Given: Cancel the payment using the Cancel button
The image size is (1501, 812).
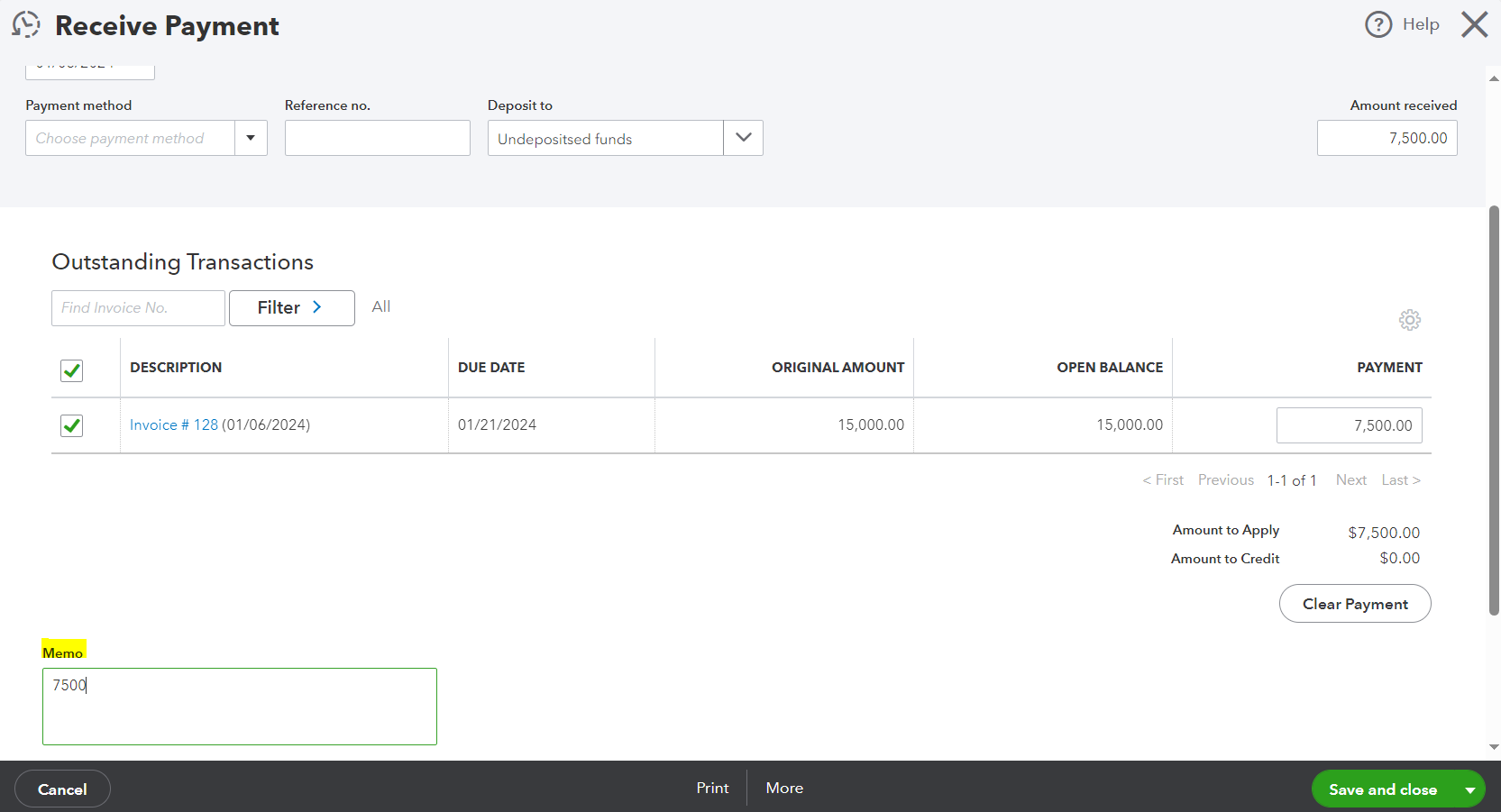Looking at the screenshot, I should coord(62,788).
